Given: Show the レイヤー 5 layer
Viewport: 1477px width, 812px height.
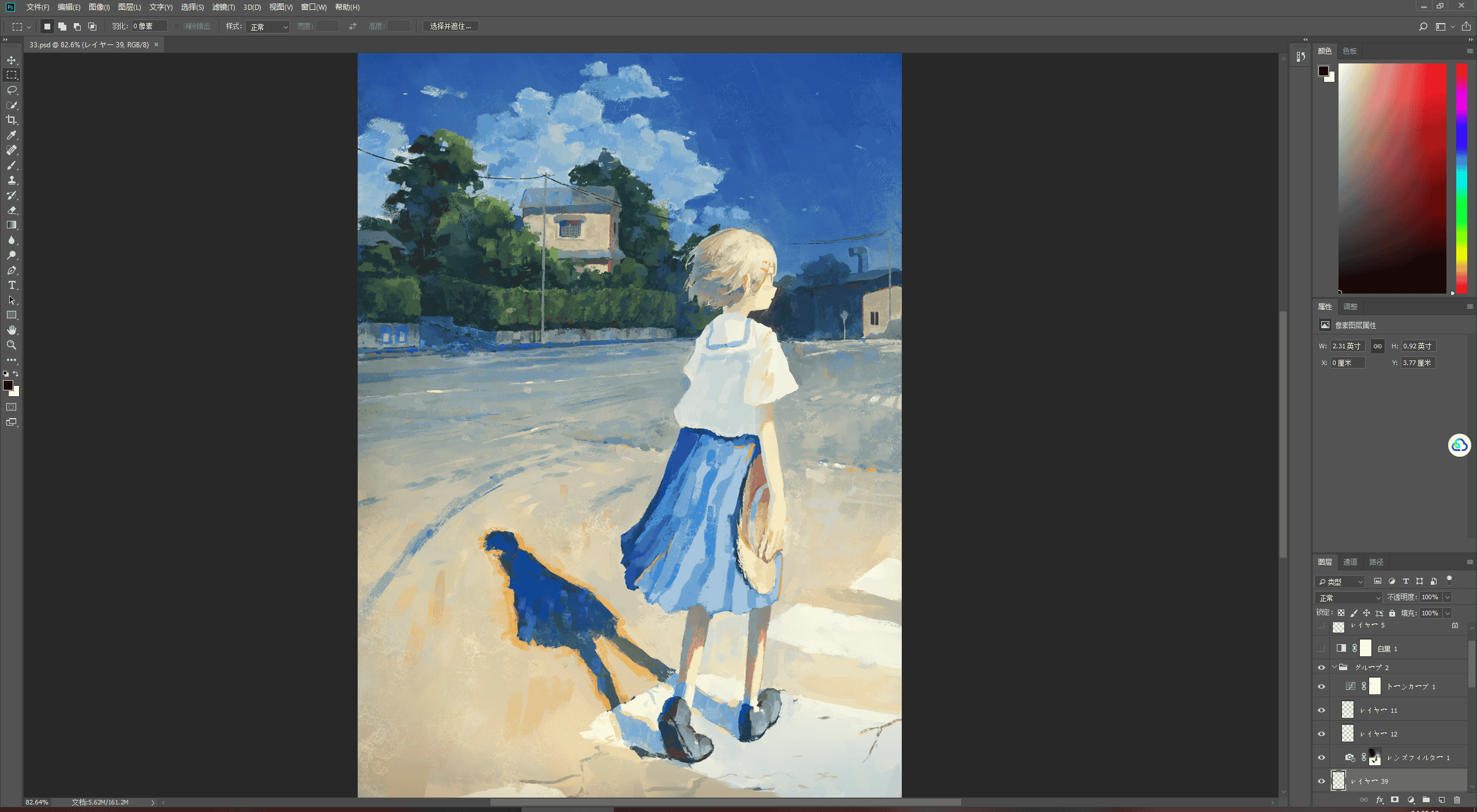Looking at the screenshot, I should click(1321, 626).
